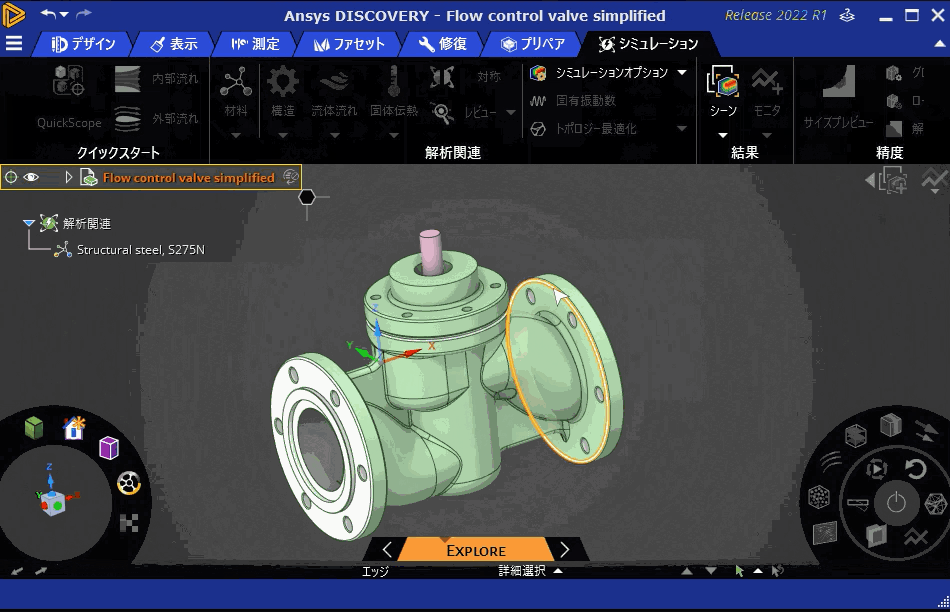Open the 詳細選択 advanced selection panel
This screenshot has height=612, width=950.
(x=530, y=570)
